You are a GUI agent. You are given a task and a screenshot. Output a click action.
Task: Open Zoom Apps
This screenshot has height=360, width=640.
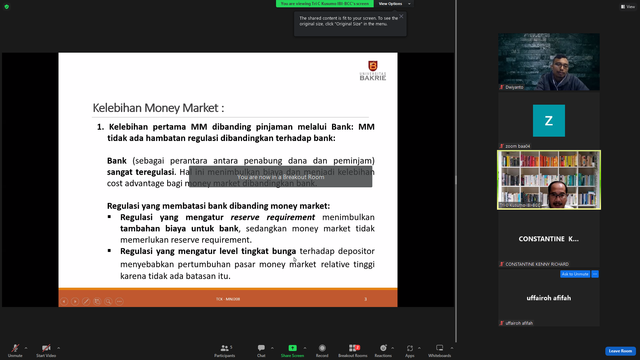point(409,350)
